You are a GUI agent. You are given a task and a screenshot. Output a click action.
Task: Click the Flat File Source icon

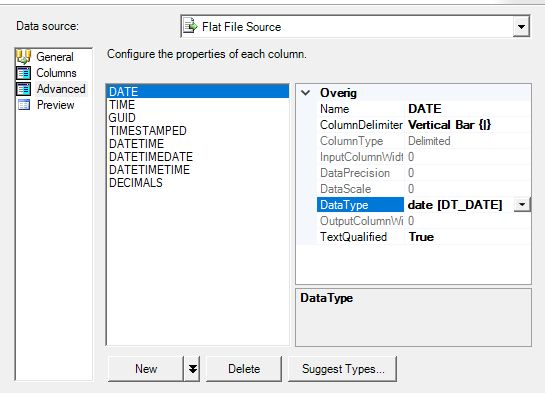click(190, 26)
